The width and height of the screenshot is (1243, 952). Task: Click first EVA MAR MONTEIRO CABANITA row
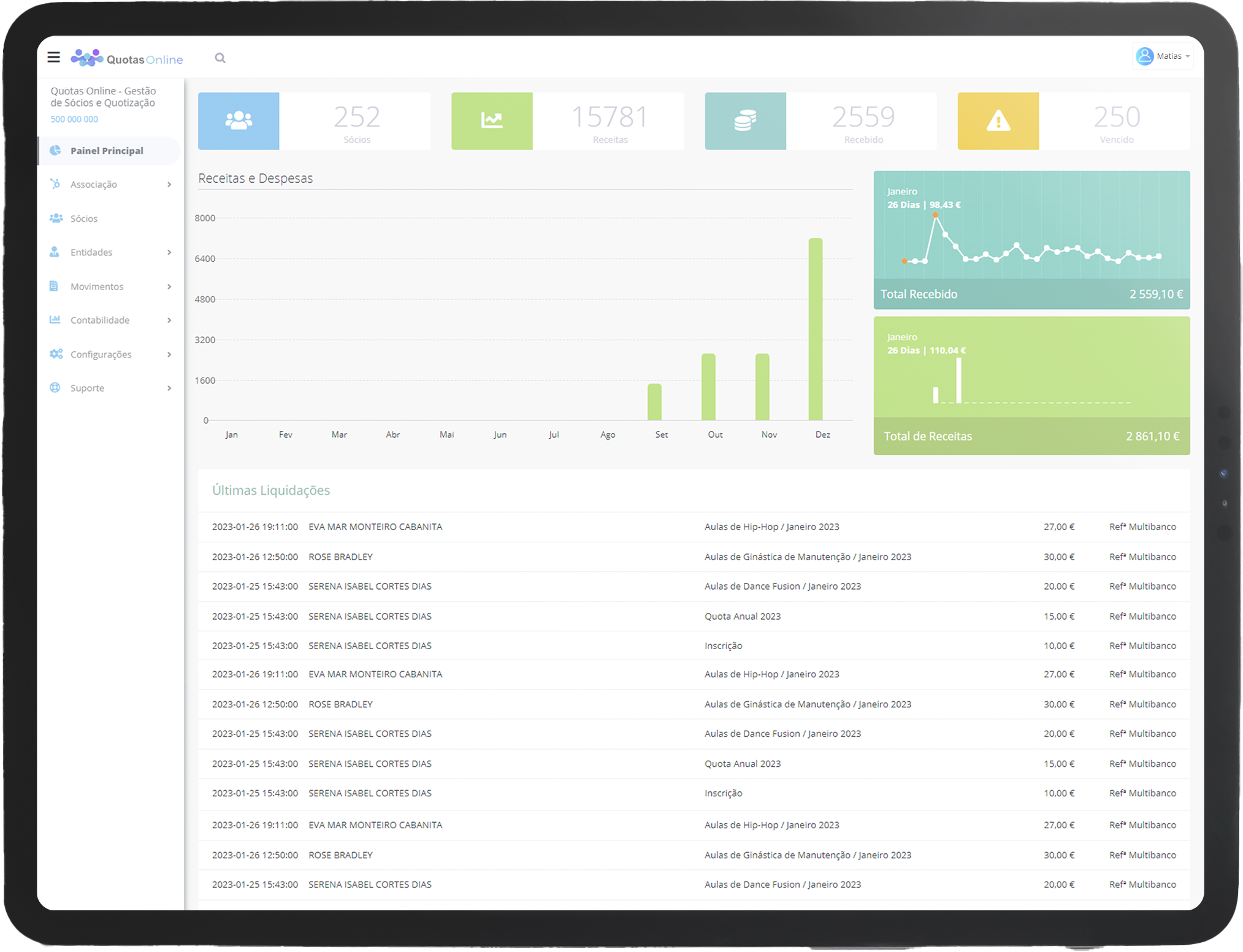tap(375, 527)
